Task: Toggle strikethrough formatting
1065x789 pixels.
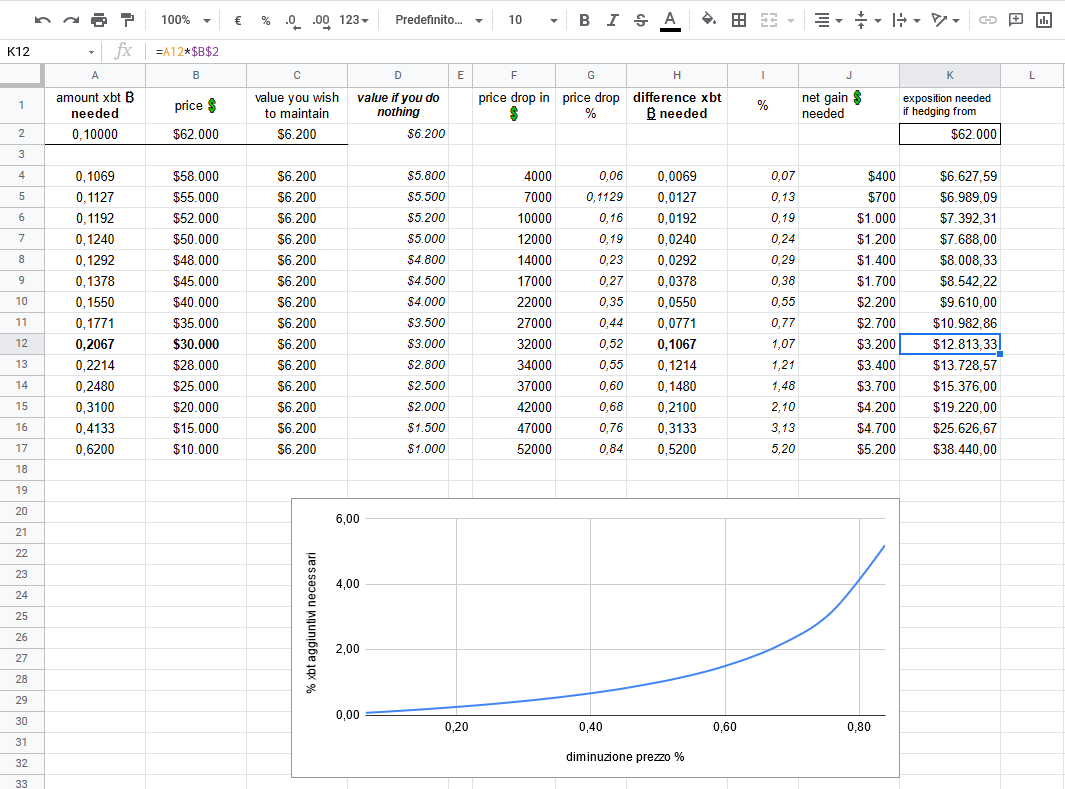Action: point(640,20)
